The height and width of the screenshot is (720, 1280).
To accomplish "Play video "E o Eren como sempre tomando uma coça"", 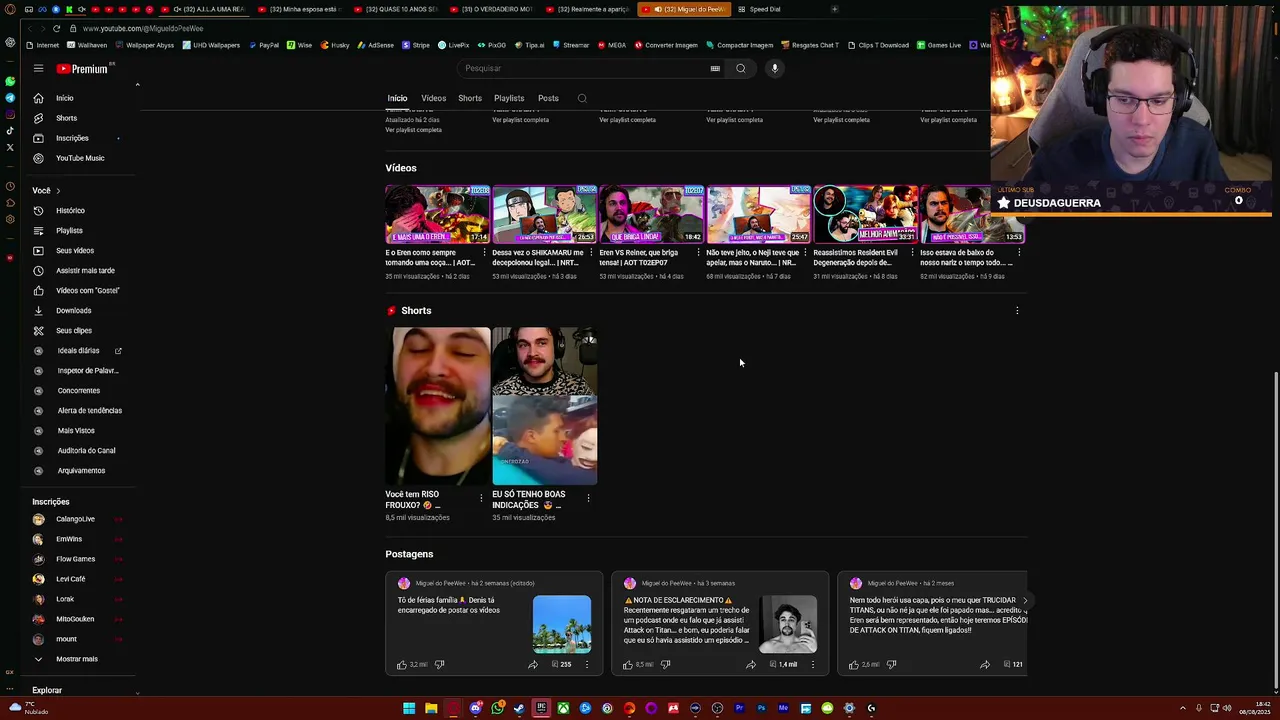I will (438, 215).
